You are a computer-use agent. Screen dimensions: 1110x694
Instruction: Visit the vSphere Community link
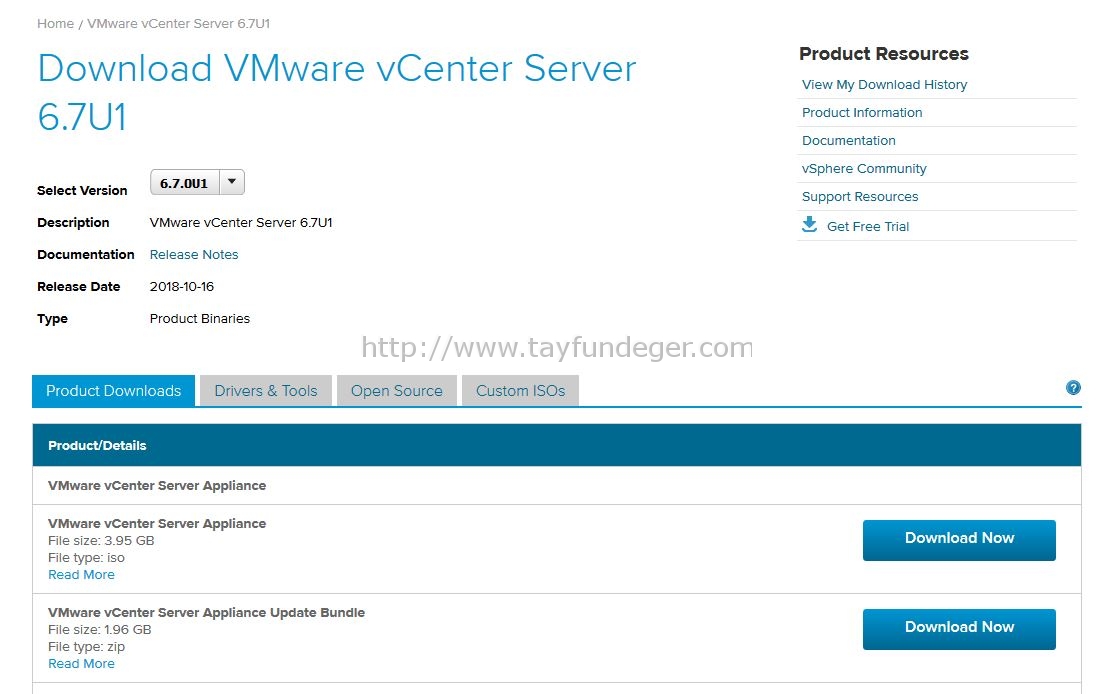[864, 169]
